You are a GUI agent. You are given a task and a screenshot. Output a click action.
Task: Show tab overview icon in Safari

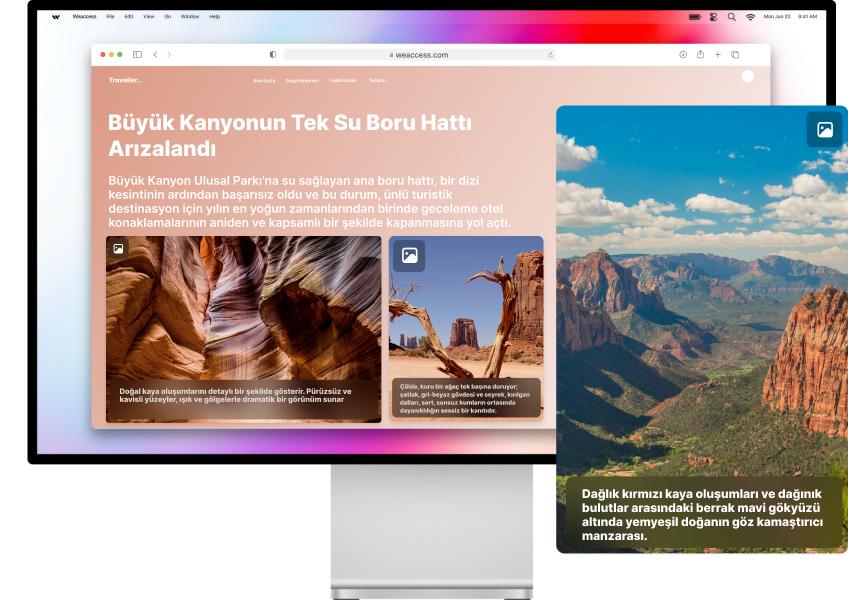pos(735,55)
